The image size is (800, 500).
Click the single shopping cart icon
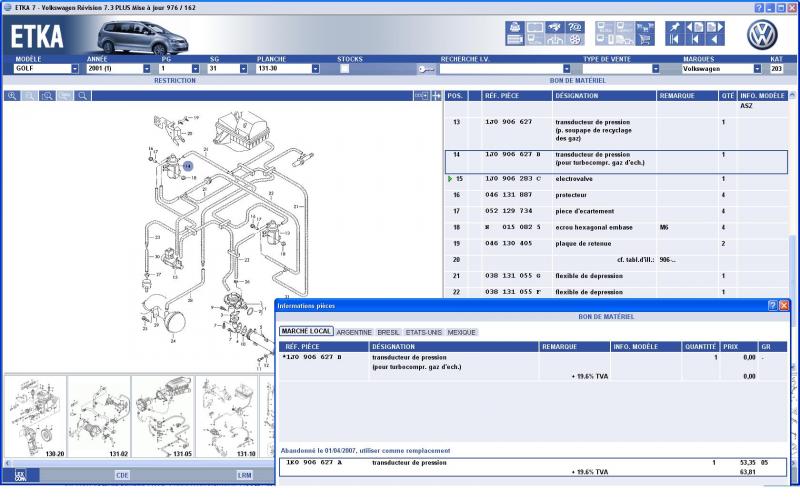(645, 40)
